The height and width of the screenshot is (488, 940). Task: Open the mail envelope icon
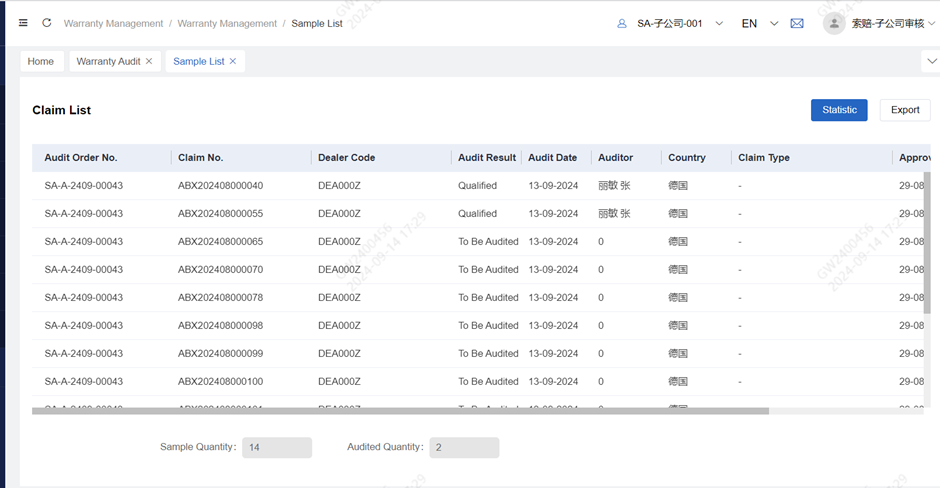point(797,23)
